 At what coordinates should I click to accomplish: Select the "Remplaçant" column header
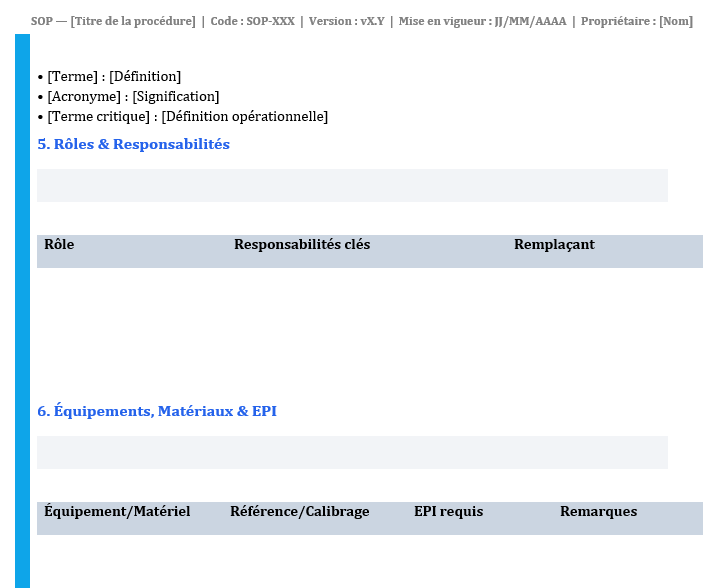[554, 245]
